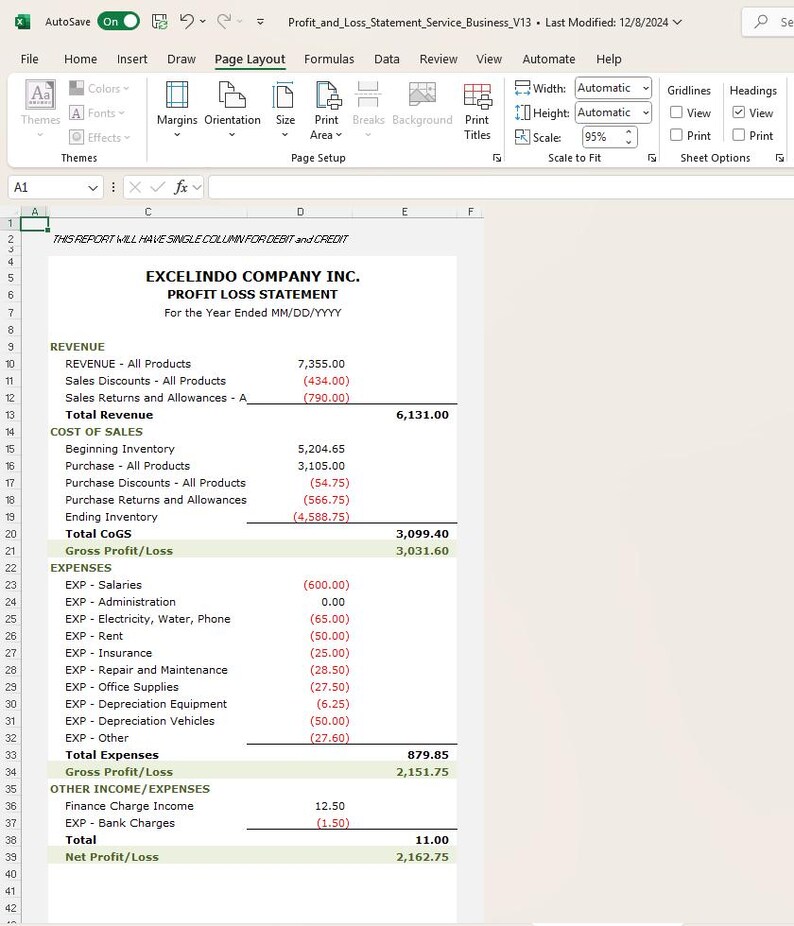Click the Excel app icon
Screen dimensions: 794x926
point(22,22)
